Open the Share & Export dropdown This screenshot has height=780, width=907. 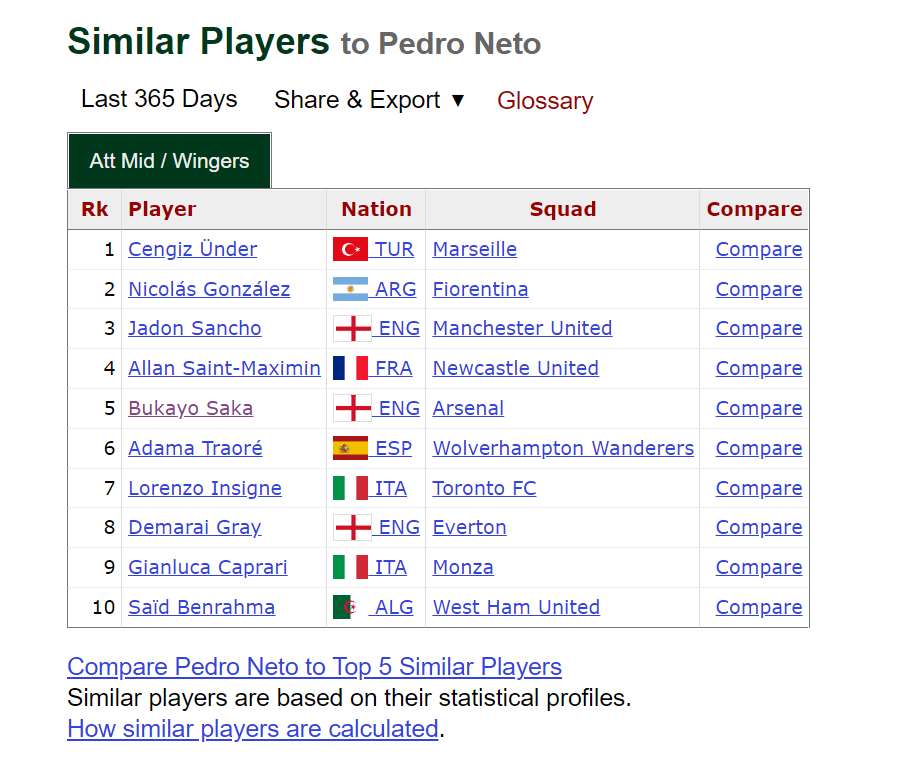370,100
